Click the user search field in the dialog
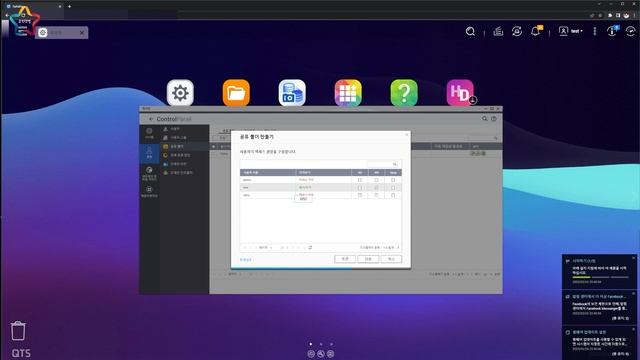This screenshot has width=640, height=360. point(382,164)
